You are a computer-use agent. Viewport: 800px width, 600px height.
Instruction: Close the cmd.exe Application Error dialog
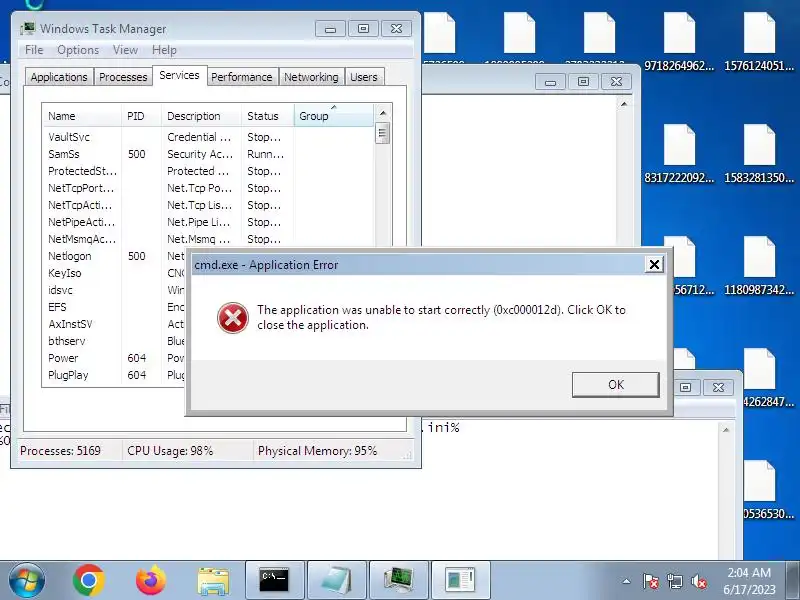(x=654, y=264)
